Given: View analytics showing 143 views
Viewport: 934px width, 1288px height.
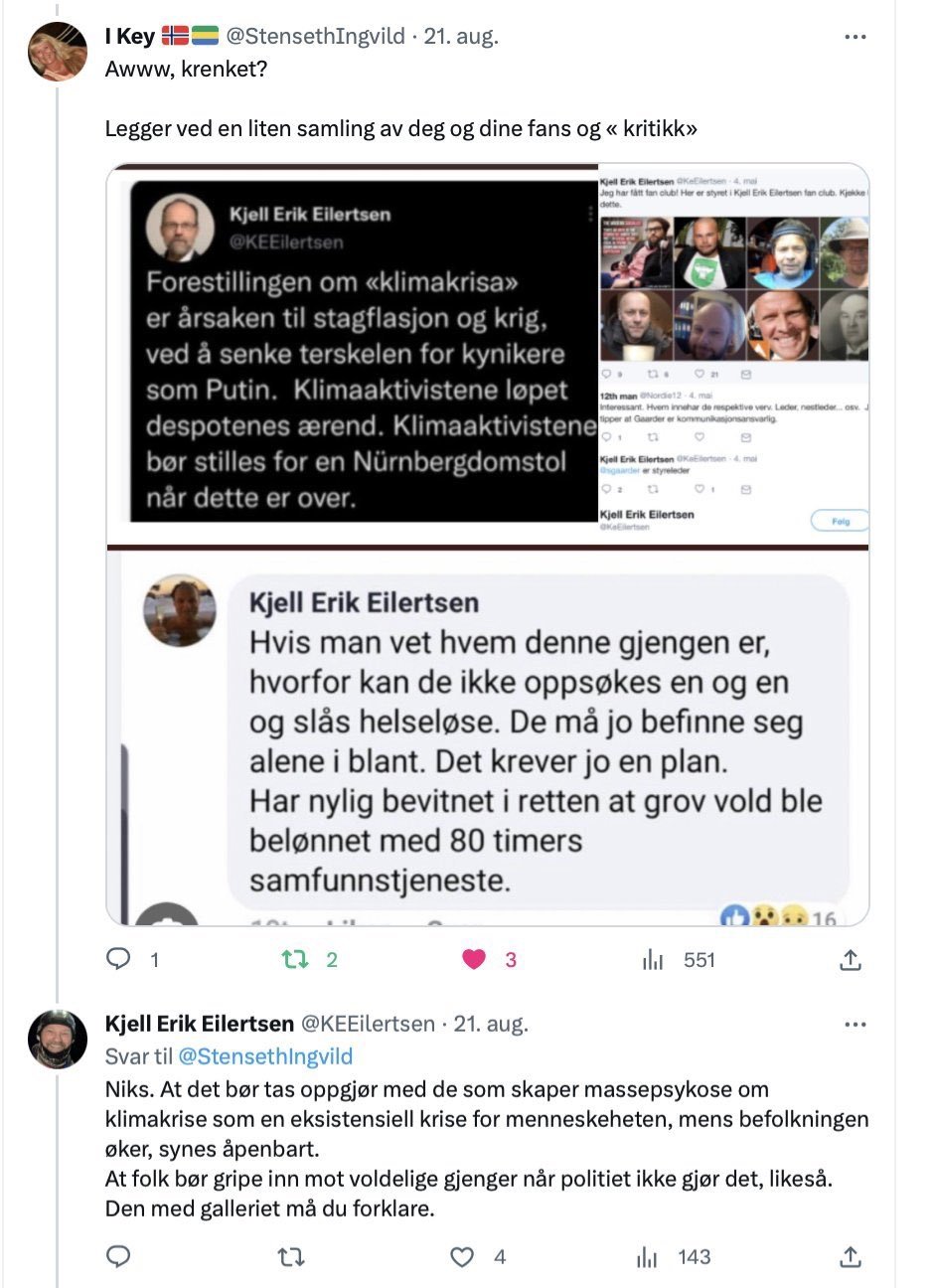Looking at the screenshot, I should tap(647, 1257).
